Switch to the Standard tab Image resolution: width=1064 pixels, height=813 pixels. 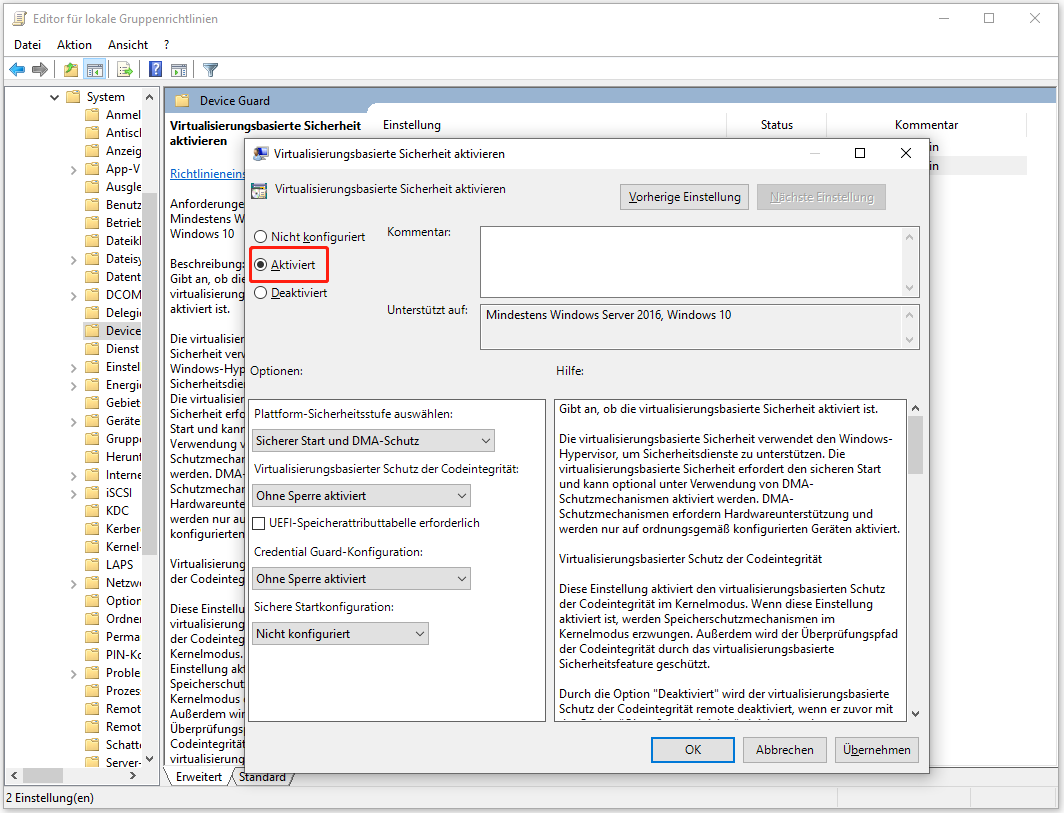261,777
